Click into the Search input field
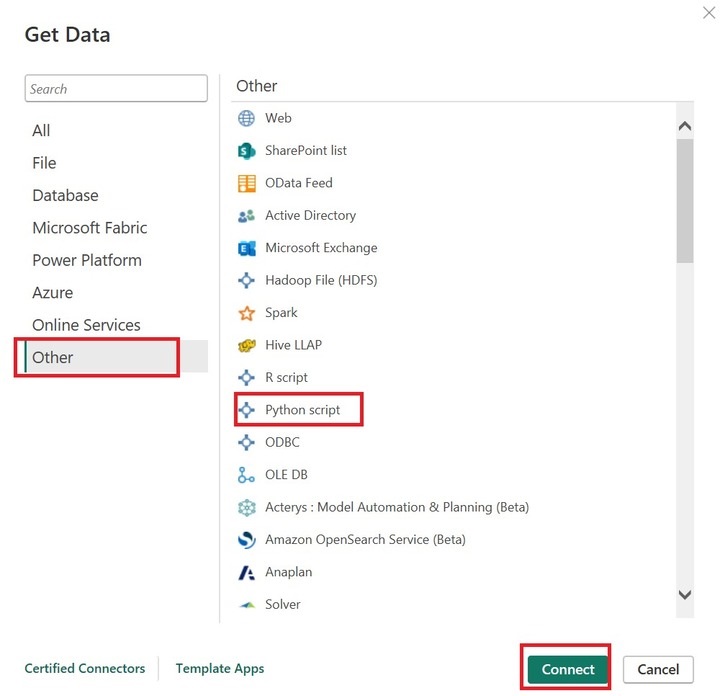Image resolution: width=720 pixels, height=696 pixels. [116, 89]
